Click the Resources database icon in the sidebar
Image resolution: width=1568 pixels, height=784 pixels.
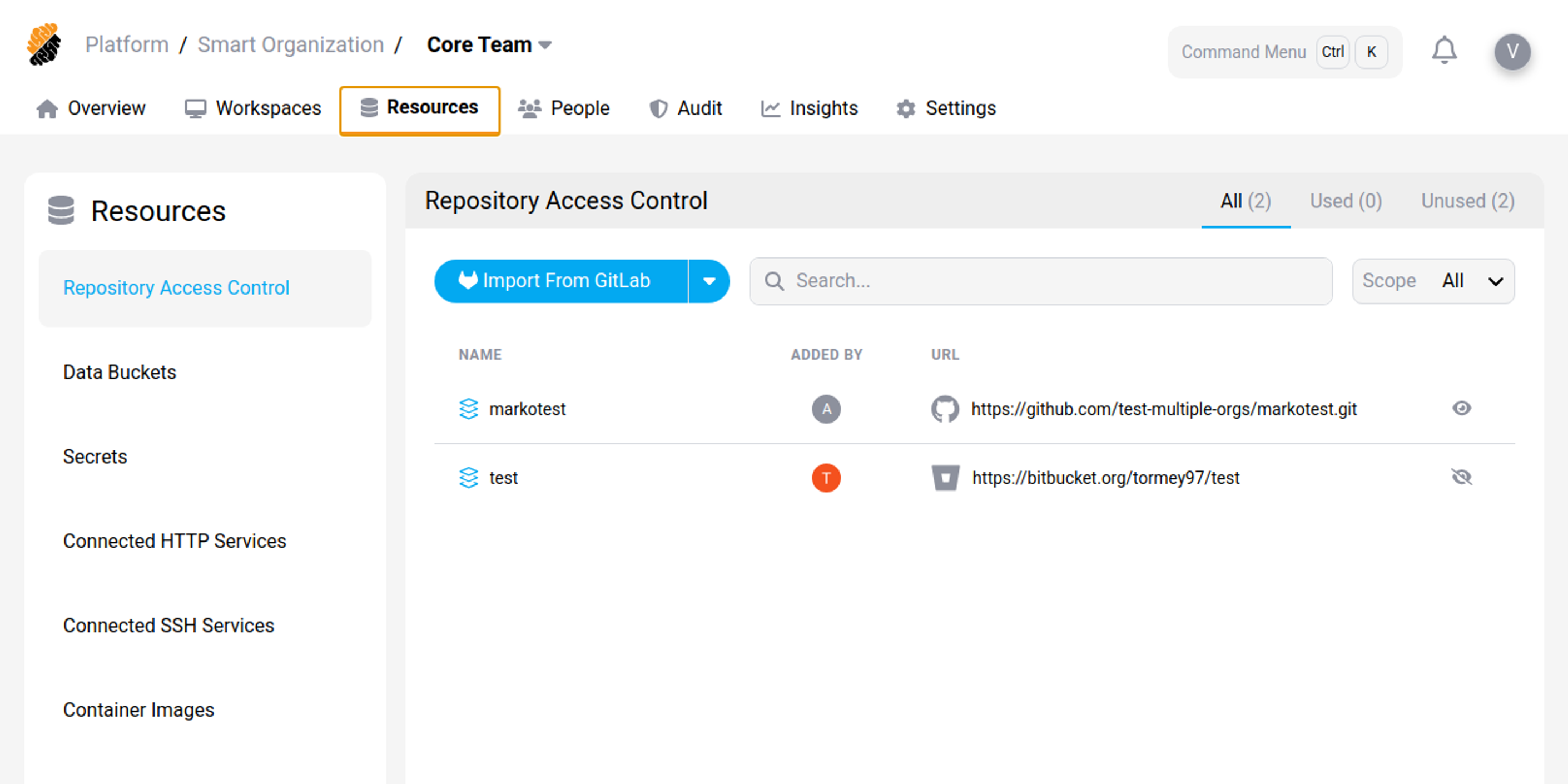[x=62, y=210]
